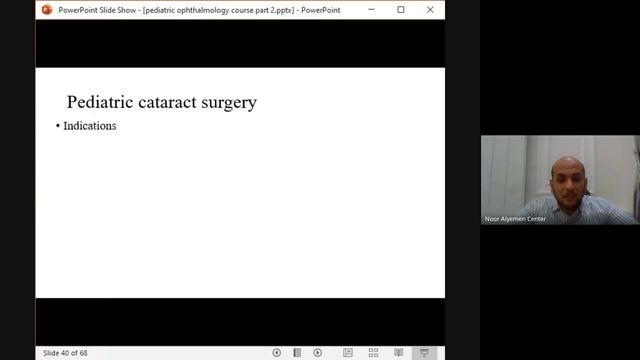Switch to Normal view icon

pyautogui.click(x=348, y=353)
